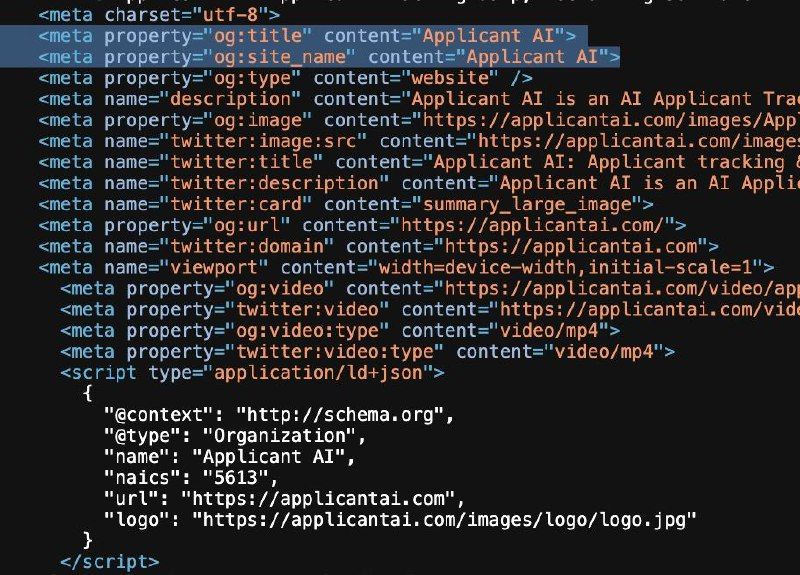Screen dimensions: 800x575
Task: Click the closing script tag
Action: 110,562
